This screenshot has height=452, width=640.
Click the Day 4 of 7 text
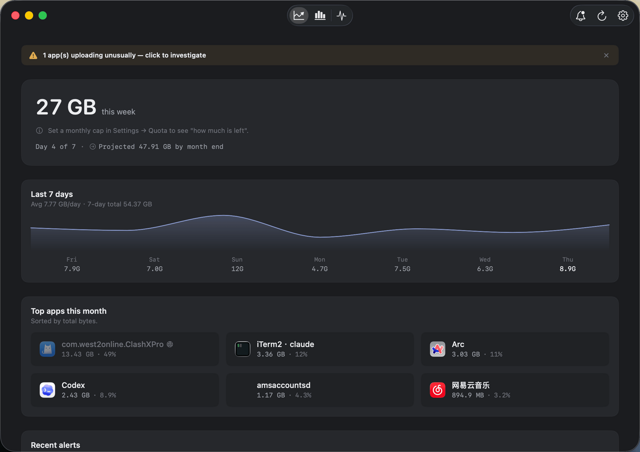(56, 147)
